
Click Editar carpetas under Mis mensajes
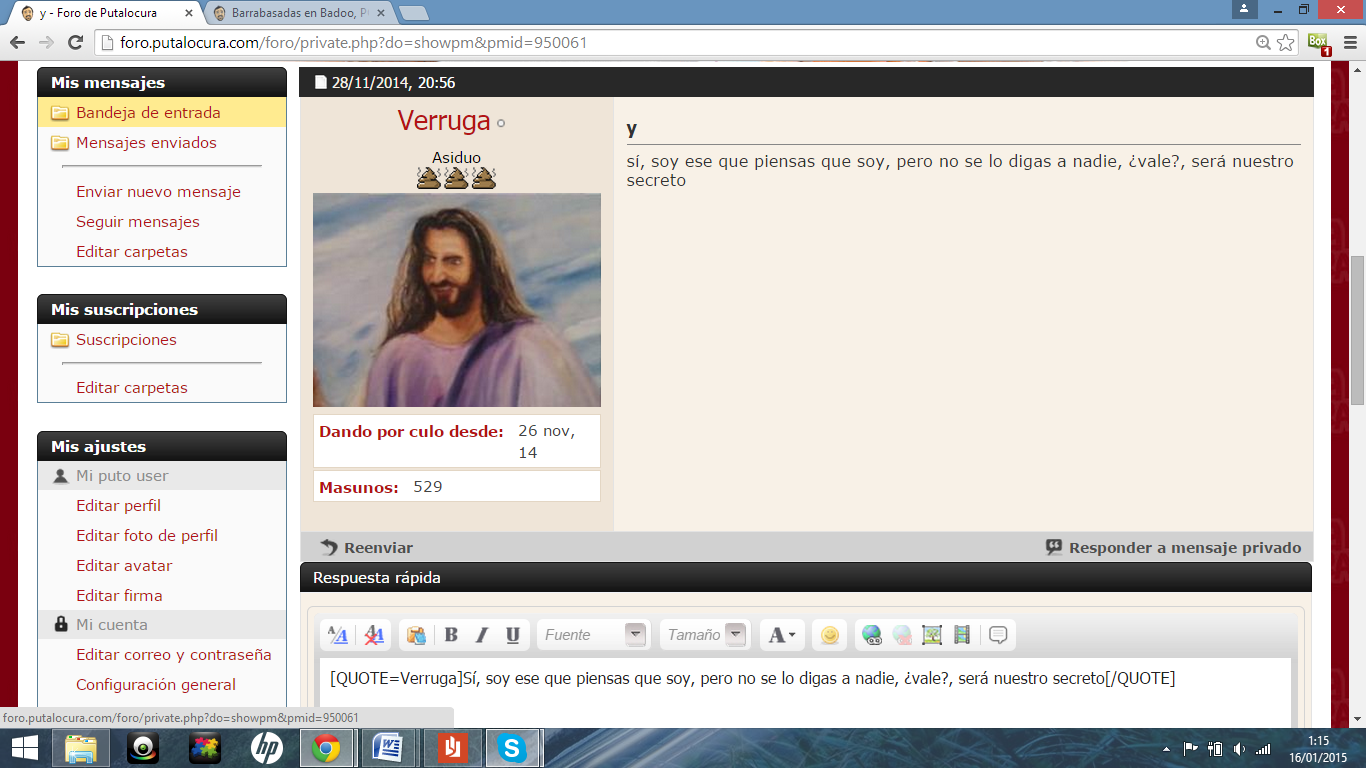[132, 252]
